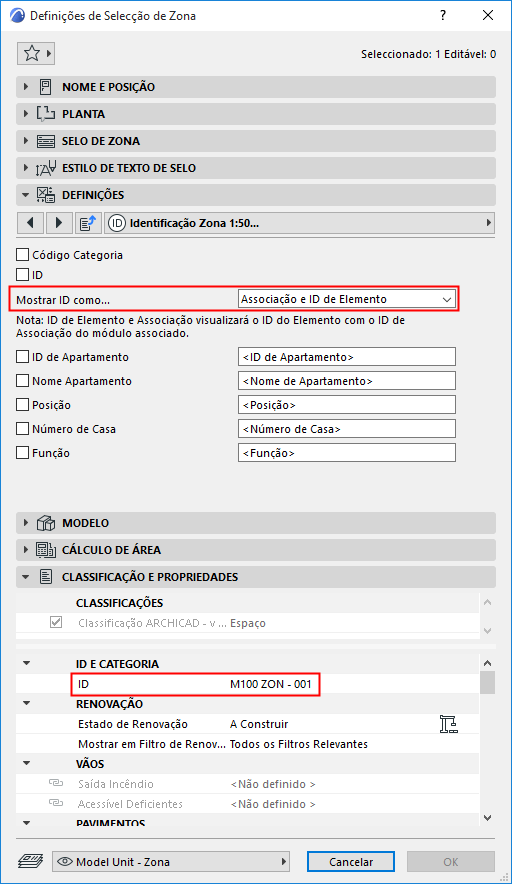
Task: Click the Função text input field
Action: coord(347,453)
